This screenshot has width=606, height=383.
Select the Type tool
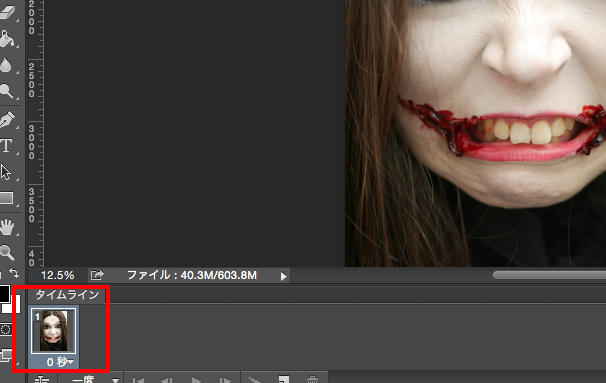tap(6, 146)
